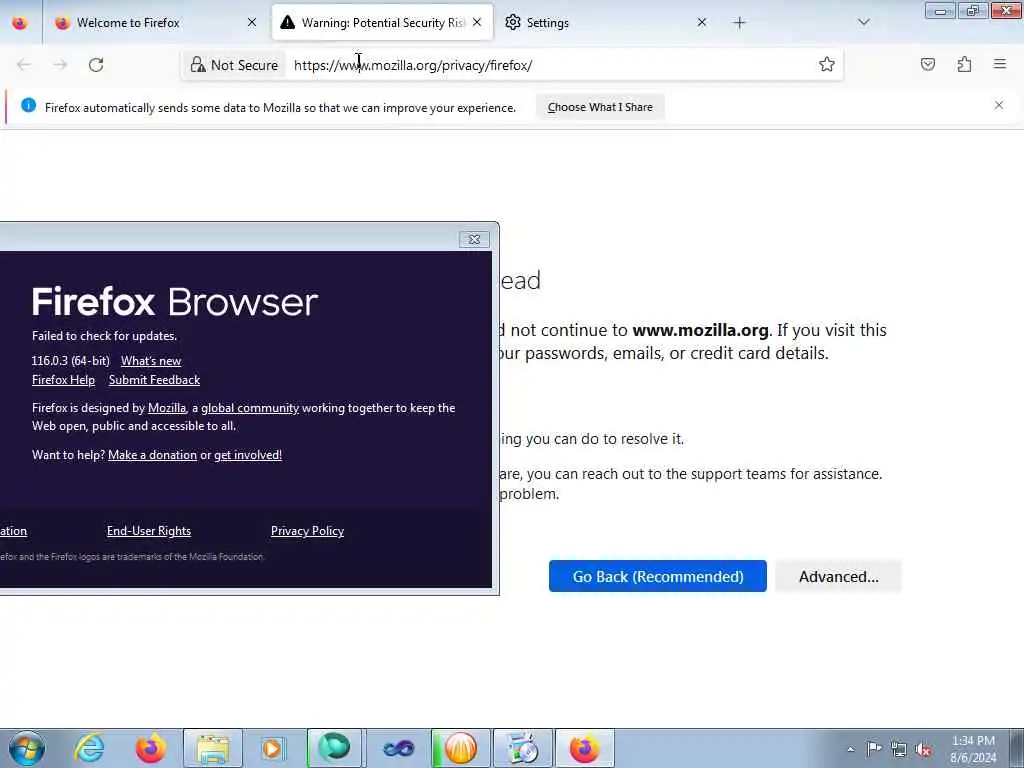This screenshot has height=768, width=1024.
Task: Open the End-User Rights link
Action: 149,531
